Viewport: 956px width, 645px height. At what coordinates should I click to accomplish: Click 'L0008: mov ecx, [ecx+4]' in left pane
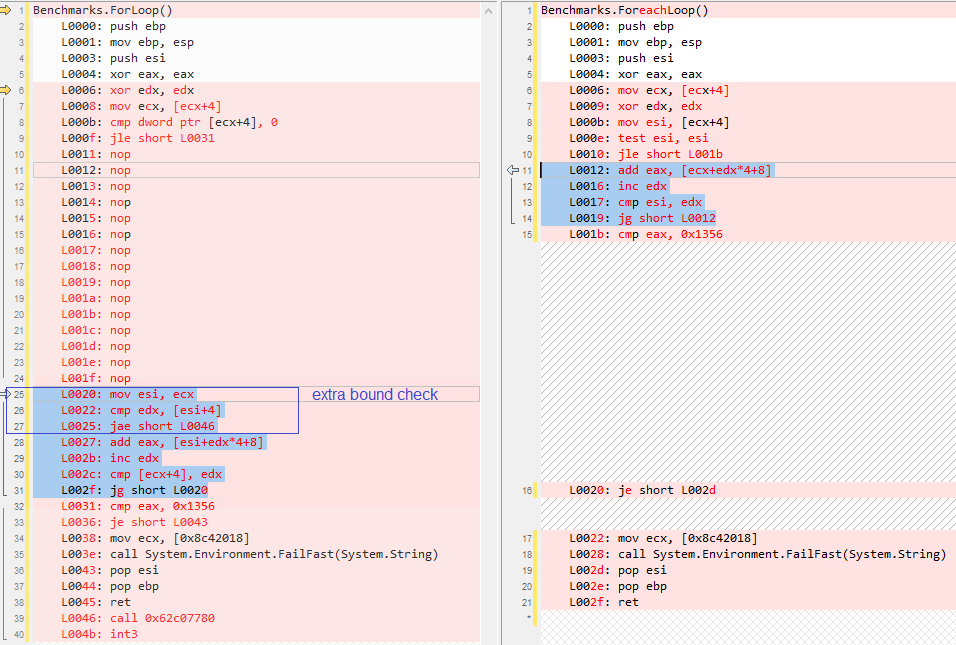pos(141,106)
